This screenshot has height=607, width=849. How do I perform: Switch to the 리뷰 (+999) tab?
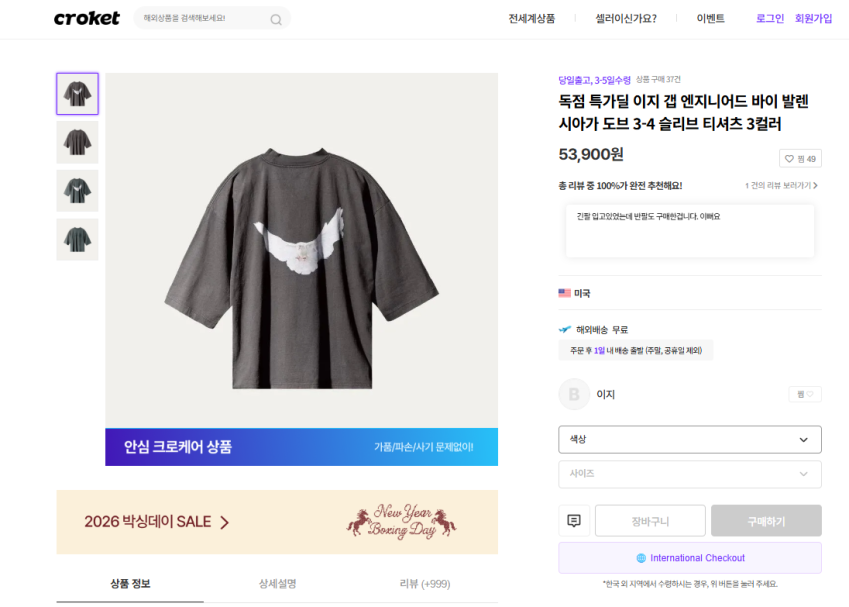pos(424,584)
